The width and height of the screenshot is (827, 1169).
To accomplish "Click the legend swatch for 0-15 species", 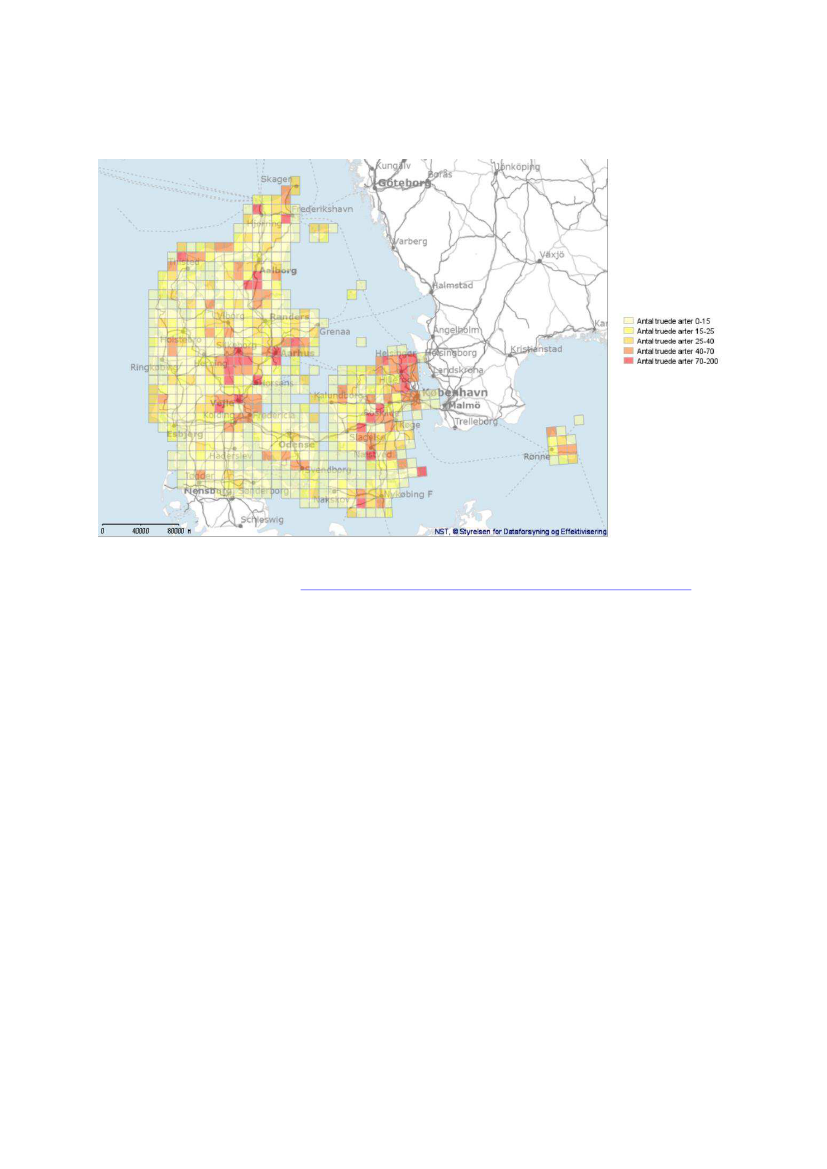I will (628, 321).
